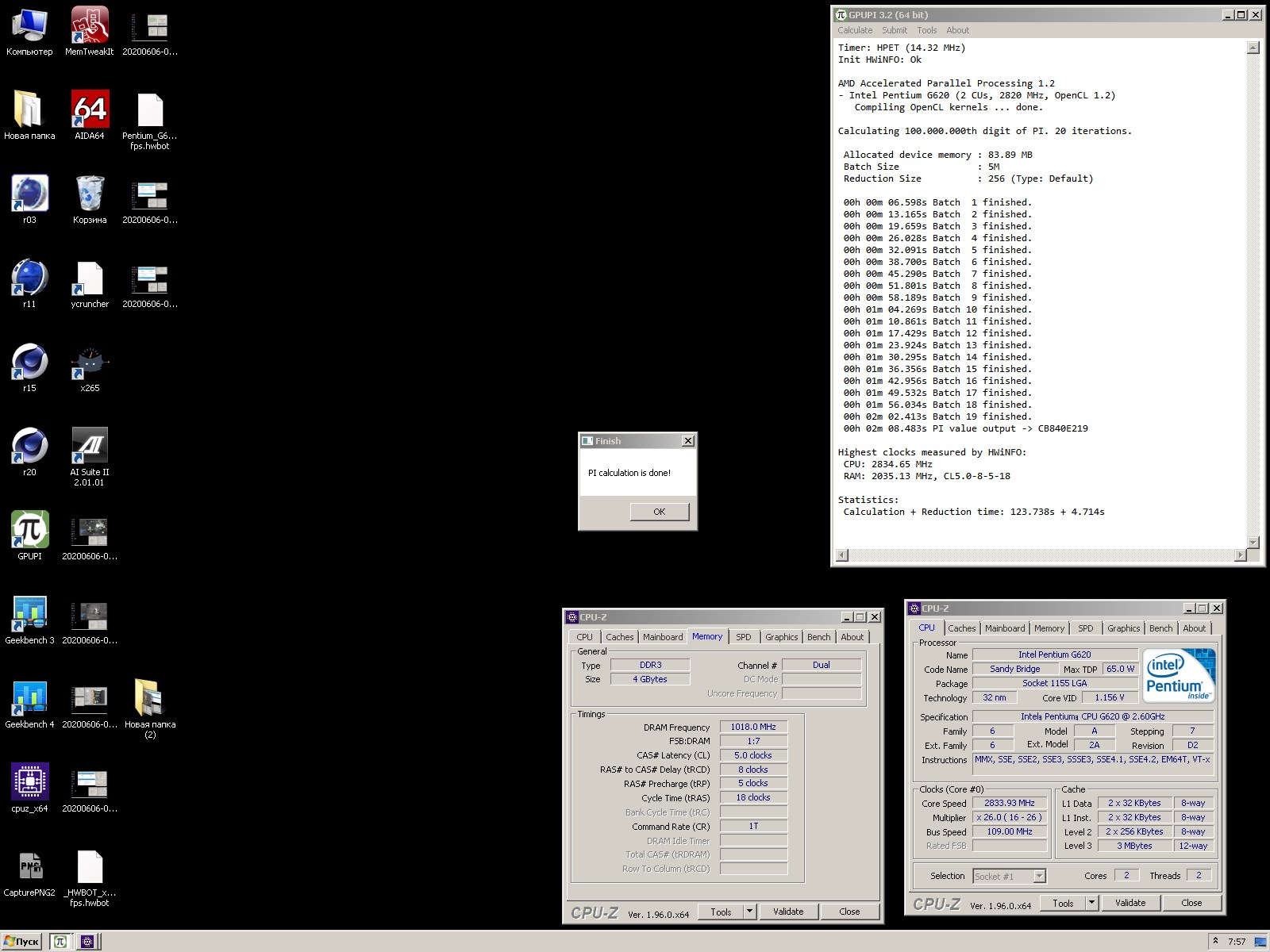Image resolution: width=1270 pixels, height=952 pixels.
Task: Click Close in Memory CPU-Z window
Action: coord(849,912)
